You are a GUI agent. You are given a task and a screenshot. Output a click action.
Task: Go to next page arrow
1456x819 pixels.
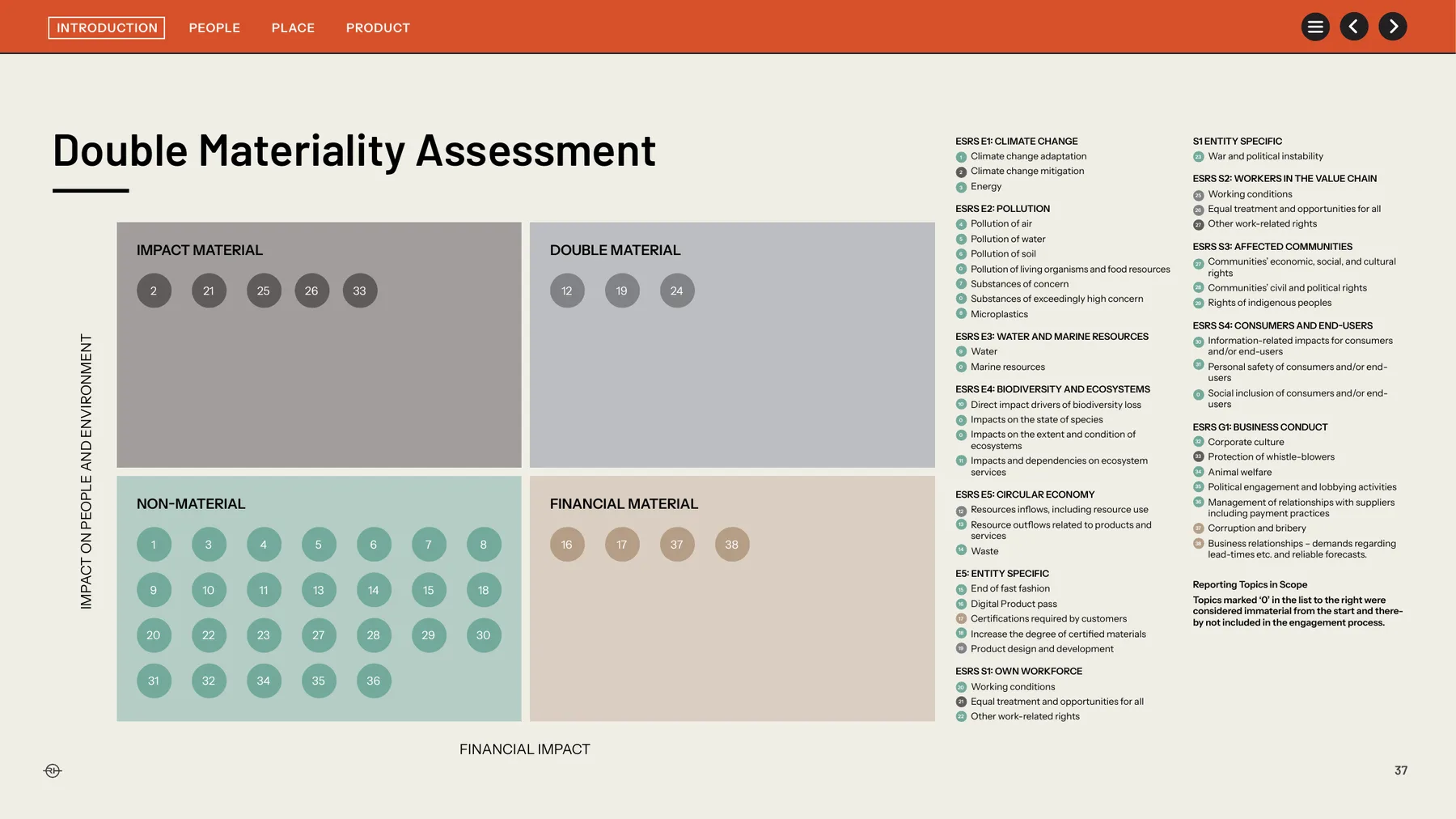tap(1393, 27)
